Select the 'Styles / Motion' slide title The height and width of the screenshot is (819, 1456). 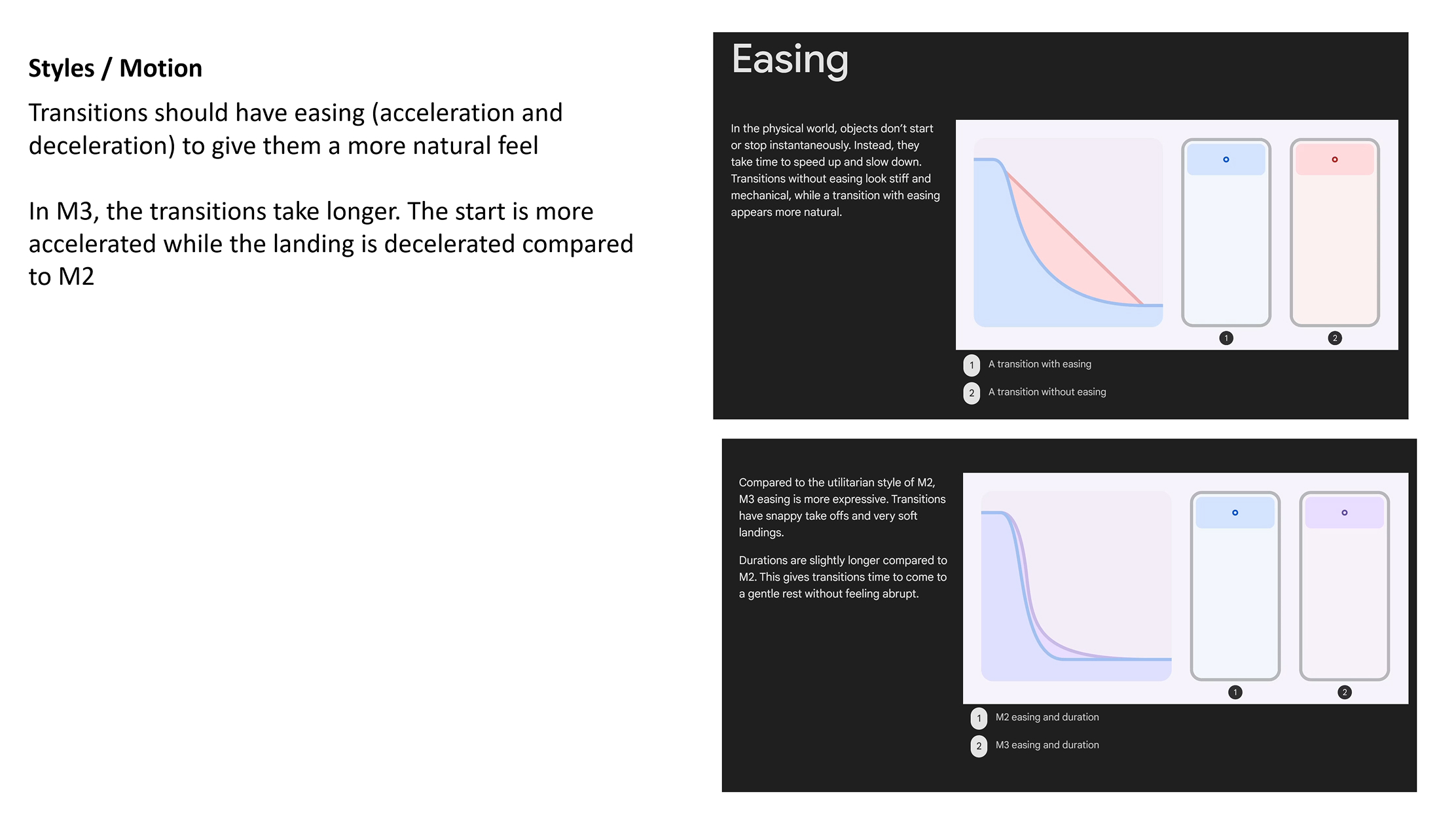[x=115, y=68]
